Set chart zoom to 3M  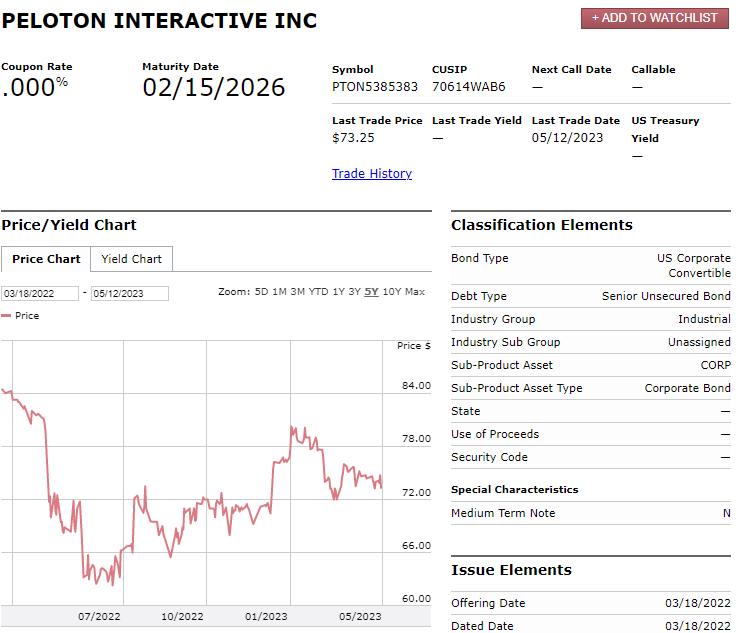[298, 292]
